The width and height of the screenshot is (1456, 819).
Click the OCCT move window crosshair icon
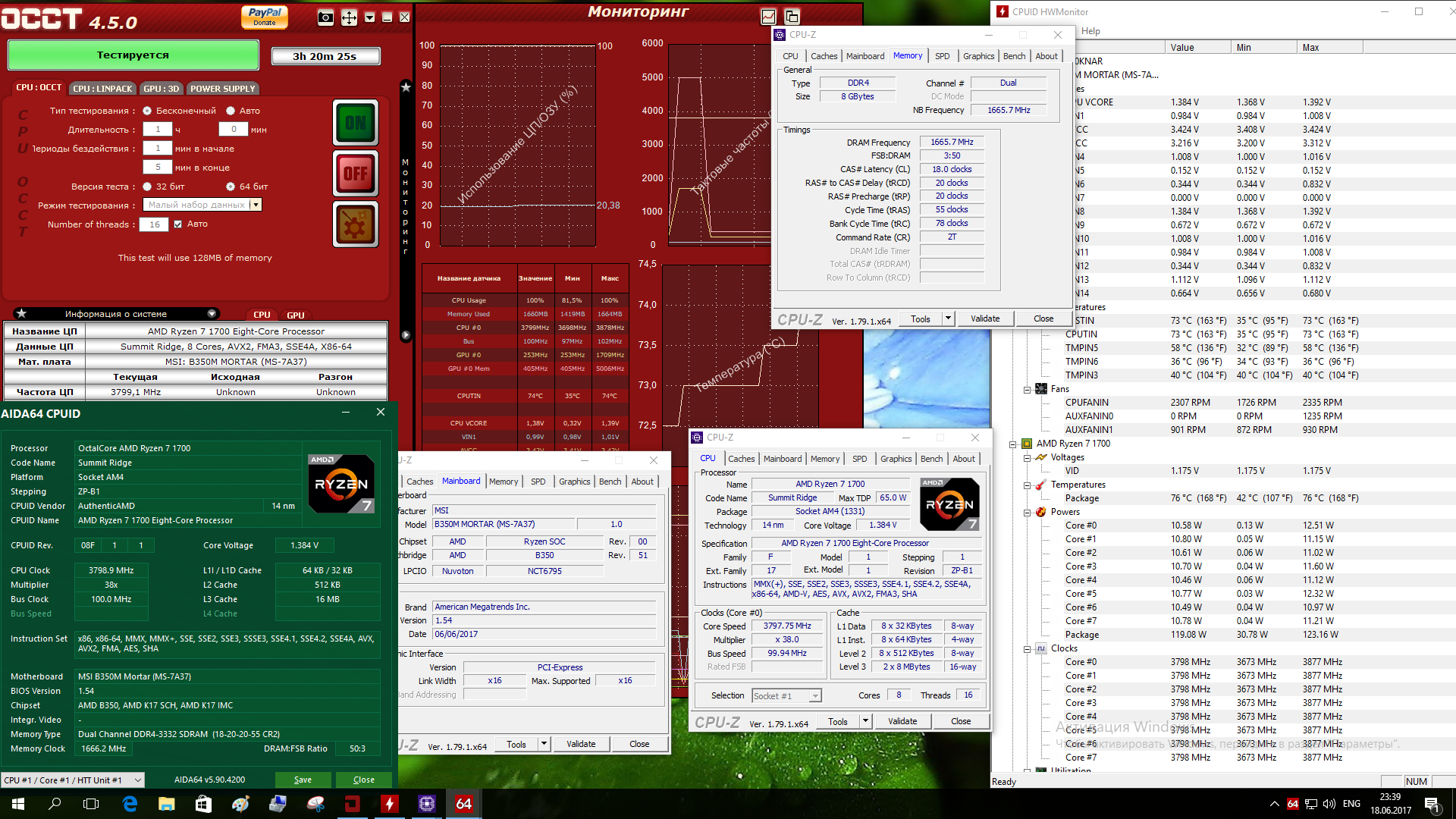(349, 17)
